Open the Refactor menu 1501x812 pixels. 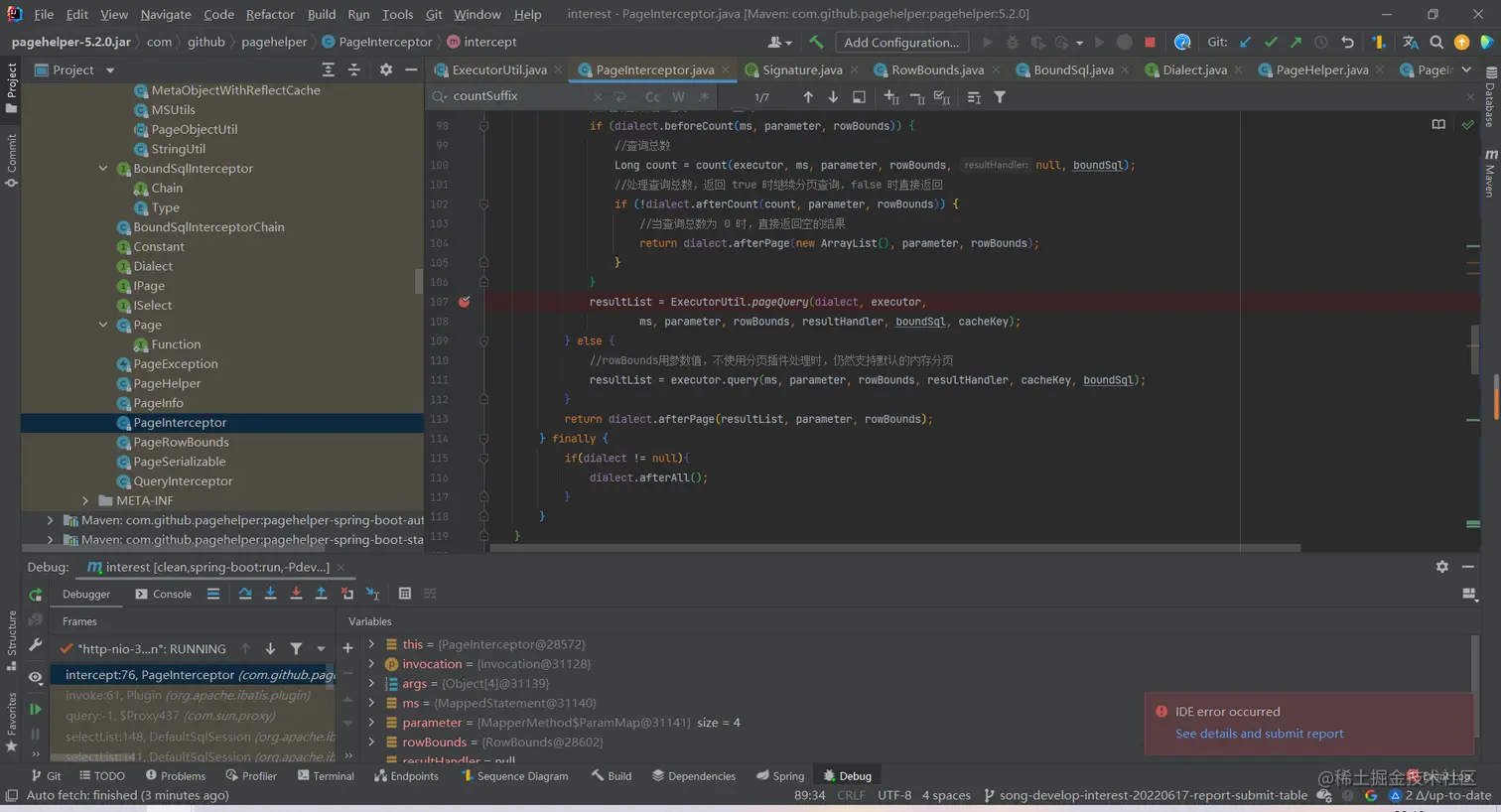(x=270, y=14)
